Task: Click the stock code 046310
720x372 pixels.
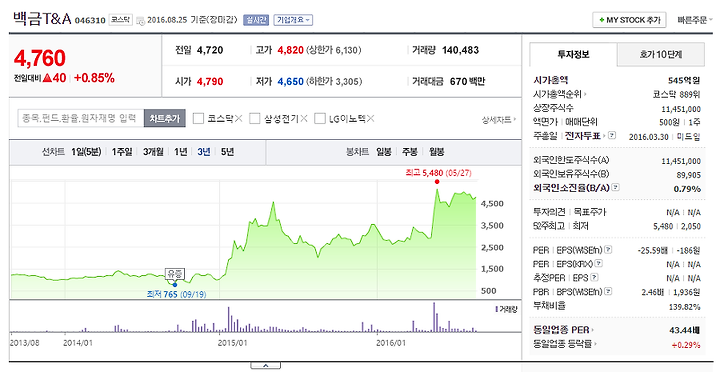Action: tap(90, 20)
